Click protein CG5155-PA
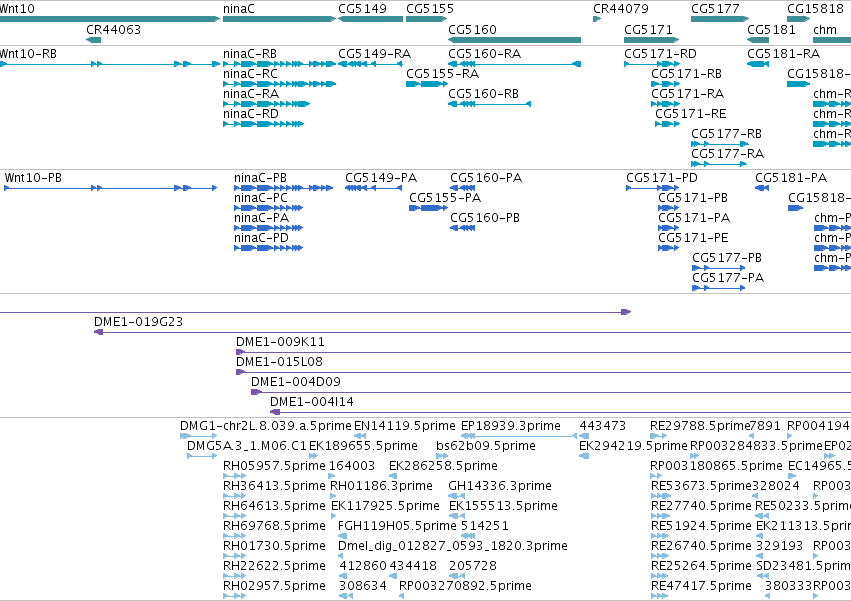Image resolution: width=851 pixels, height=601 pixels. [x=445, y=199]
